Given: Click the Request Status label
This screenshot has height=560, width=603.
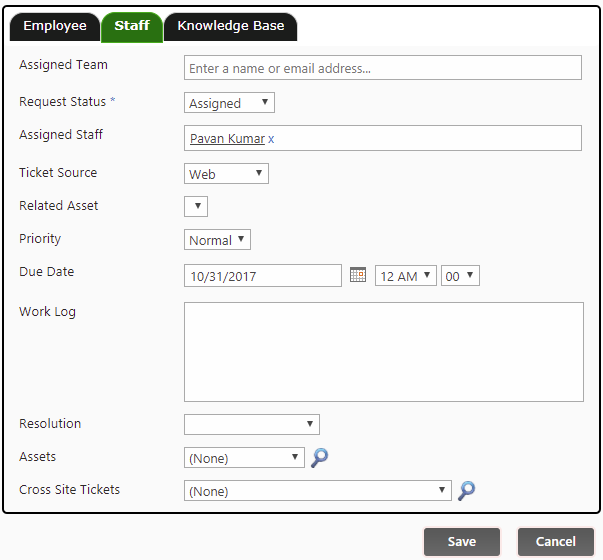Looking at the screenshot, I should coord(62,102).
